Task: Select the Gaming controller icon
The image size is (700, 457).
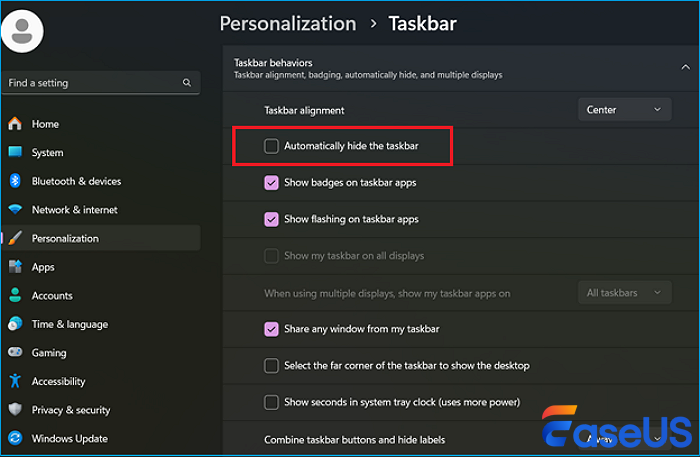Action: [x=15, y=353]
